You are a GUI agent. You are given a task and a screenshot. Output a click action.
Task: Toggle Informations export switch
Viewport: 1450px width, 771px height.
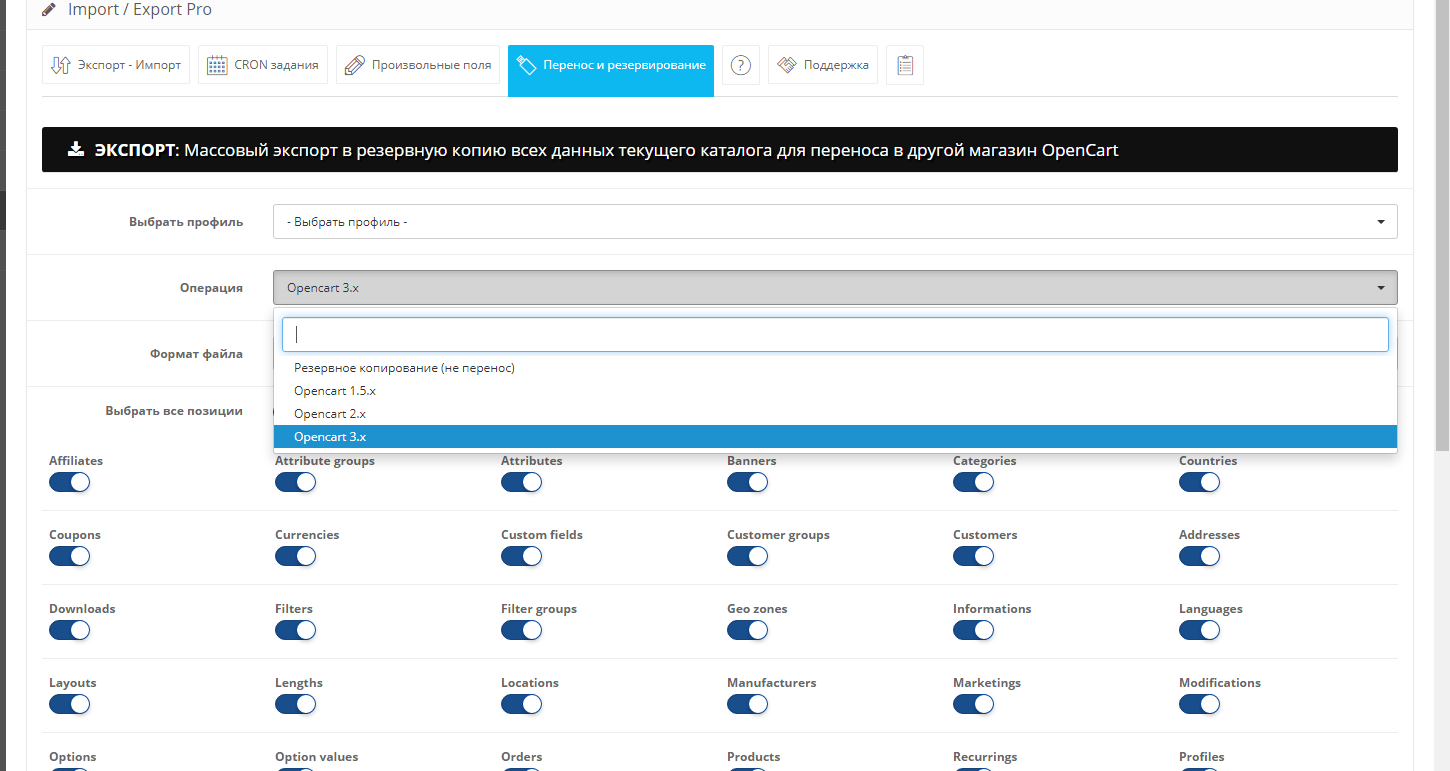click(x=973, y=630)
